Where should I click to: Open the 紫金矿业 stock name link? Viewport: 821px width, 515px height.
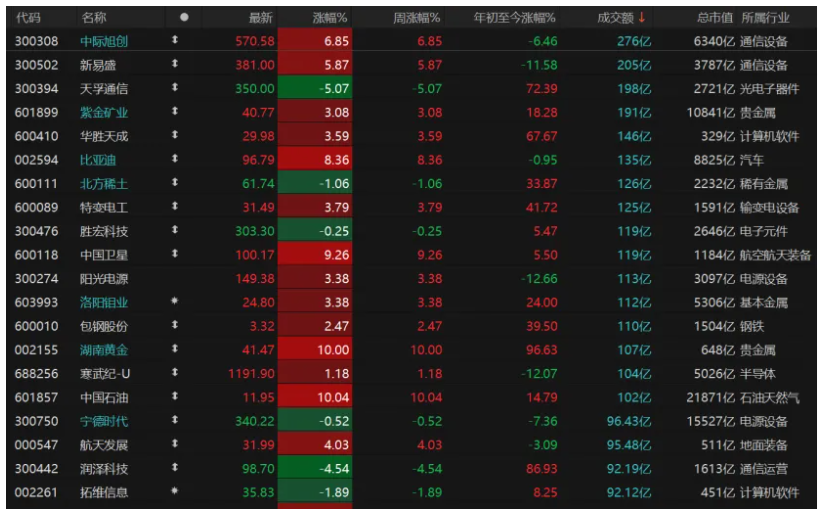[104, 112]
